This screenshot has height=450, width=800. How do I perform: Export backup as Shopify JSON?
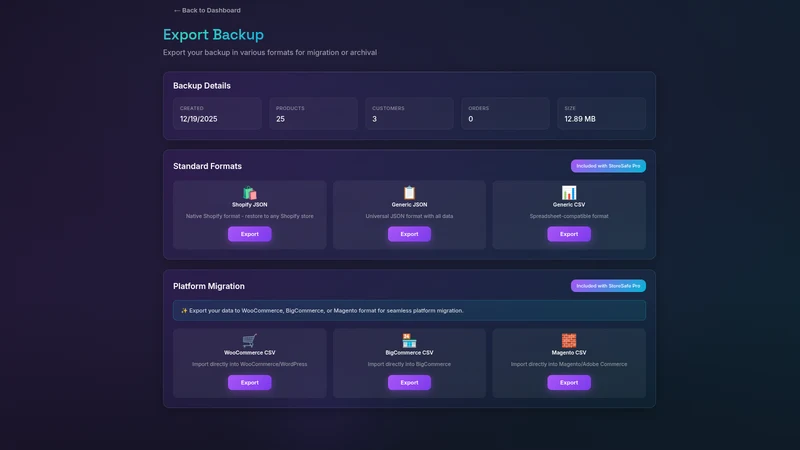(x=249, y=234)
